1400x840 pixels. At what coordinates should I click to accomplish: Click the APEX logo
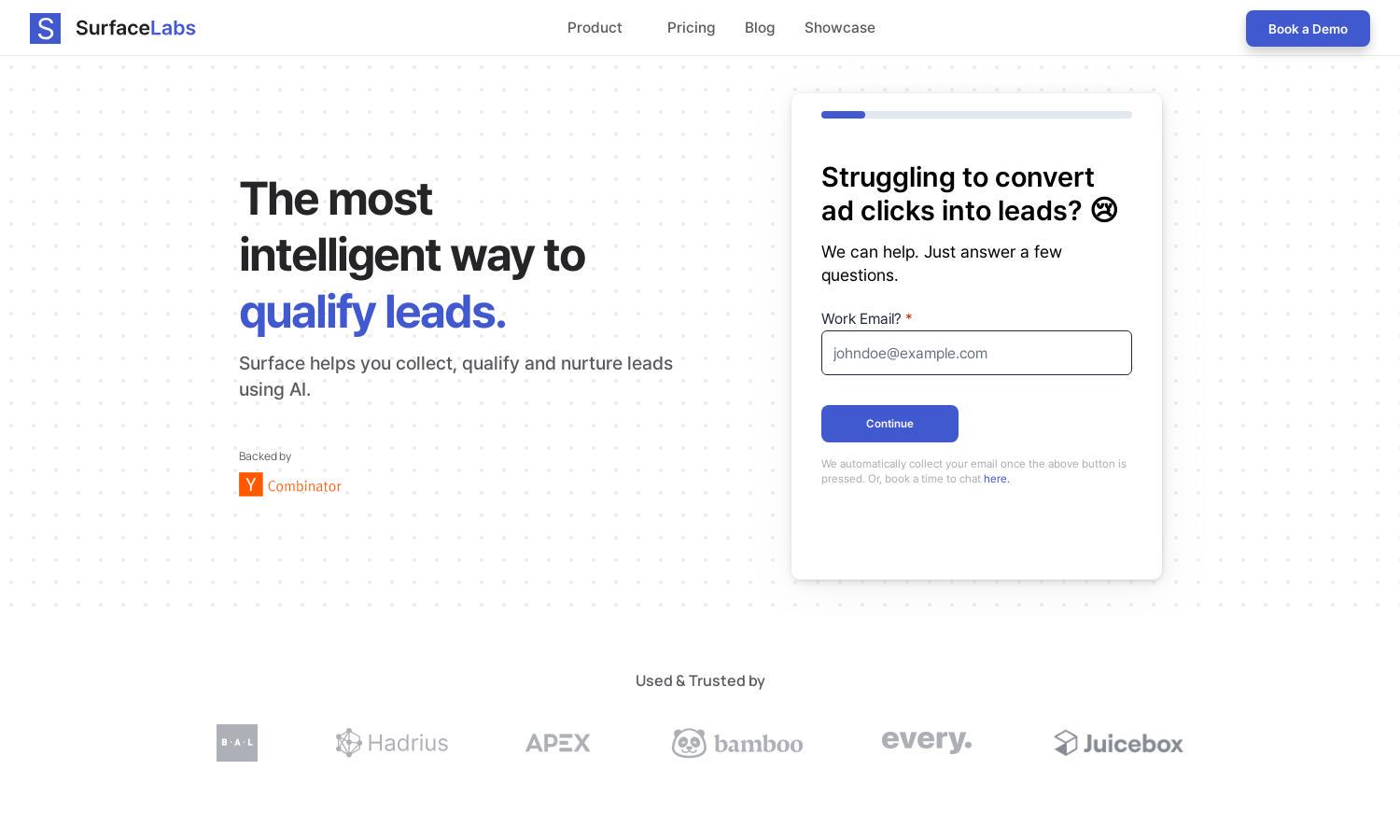click(558, 743)
